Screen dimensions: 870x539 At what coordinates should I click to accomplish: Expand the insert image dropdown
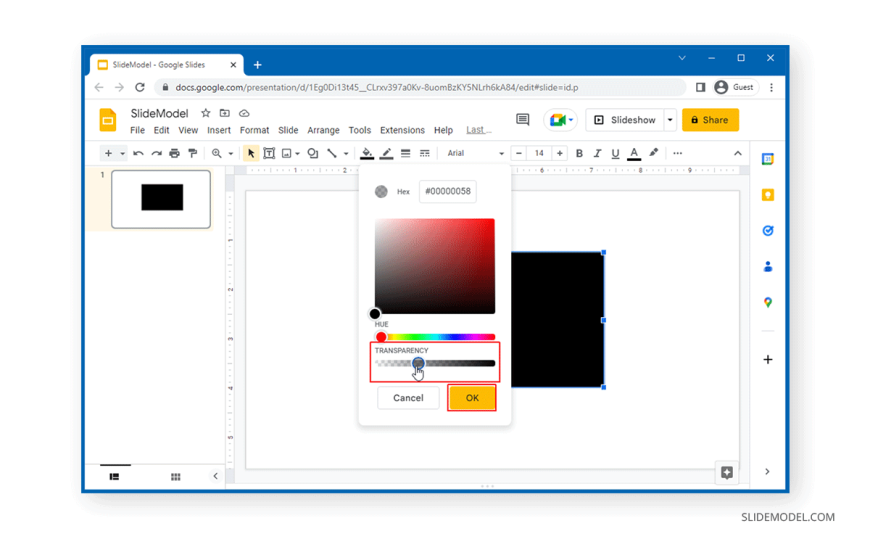(x=297, y=154)
